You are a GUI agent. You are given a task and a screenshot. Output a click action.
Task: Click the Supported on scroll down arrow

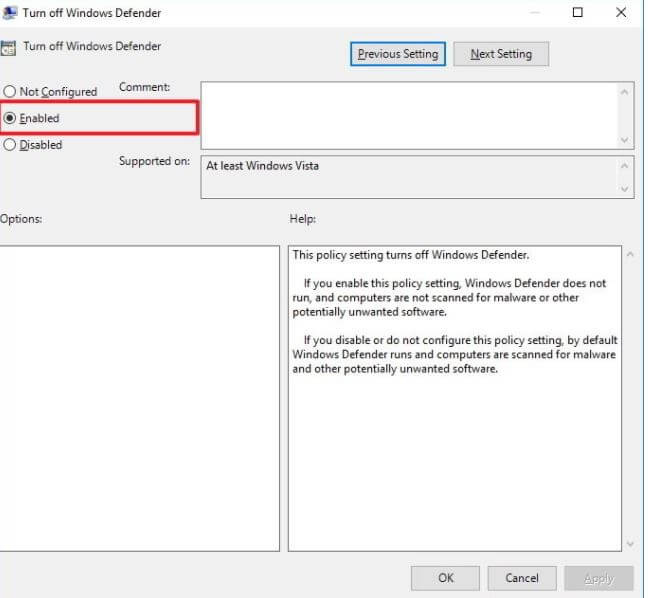point(626,189)
